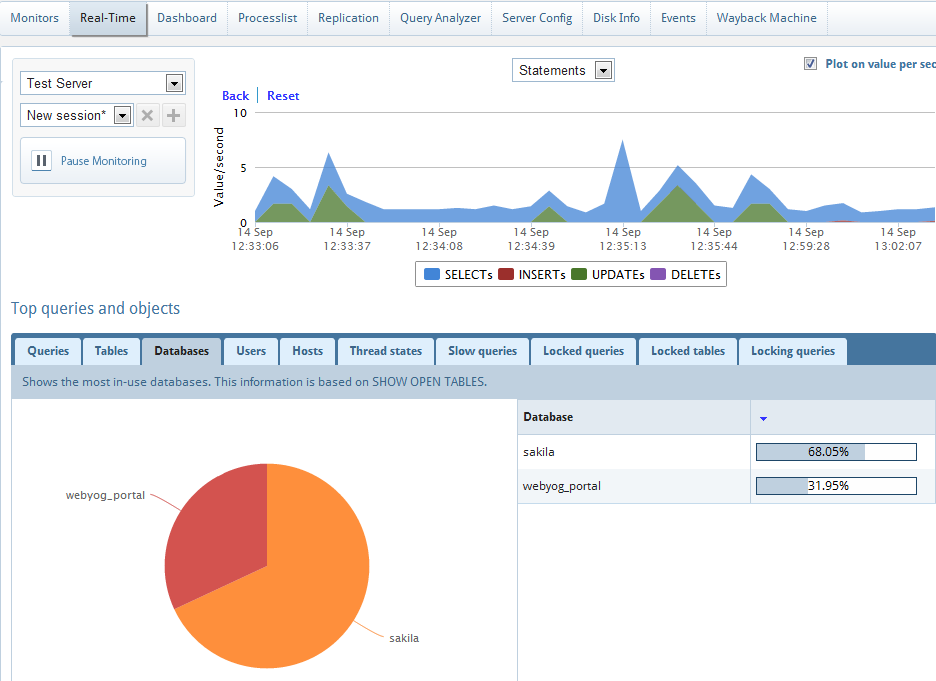Viewport: 936px width, 681px height.
Task: Click the webyog_portal 31.95% progress bar
Action: 836,486
